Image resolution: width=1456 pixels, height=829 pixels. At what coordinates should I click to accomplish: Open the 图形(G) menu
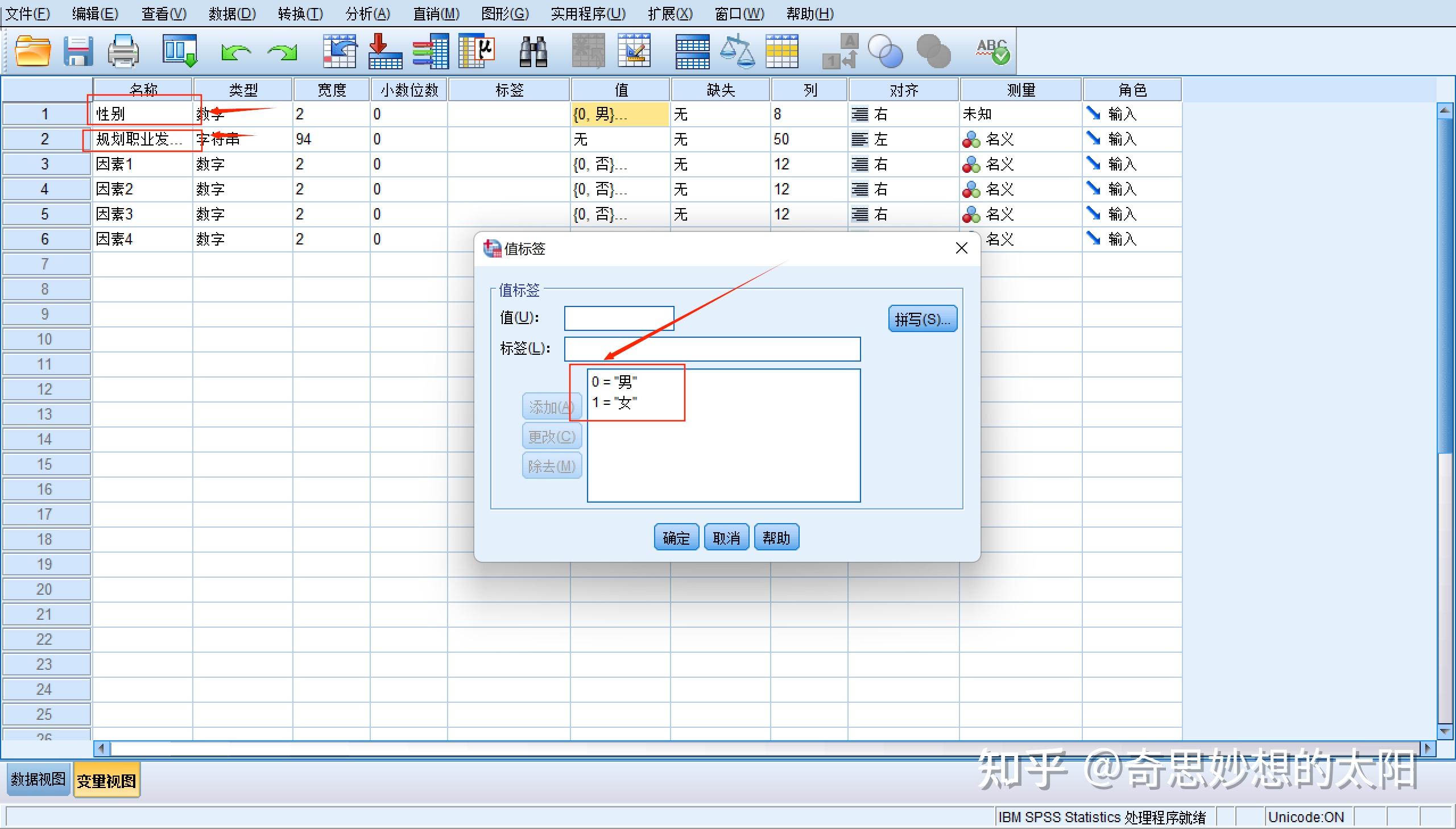(x=504, y=14)
